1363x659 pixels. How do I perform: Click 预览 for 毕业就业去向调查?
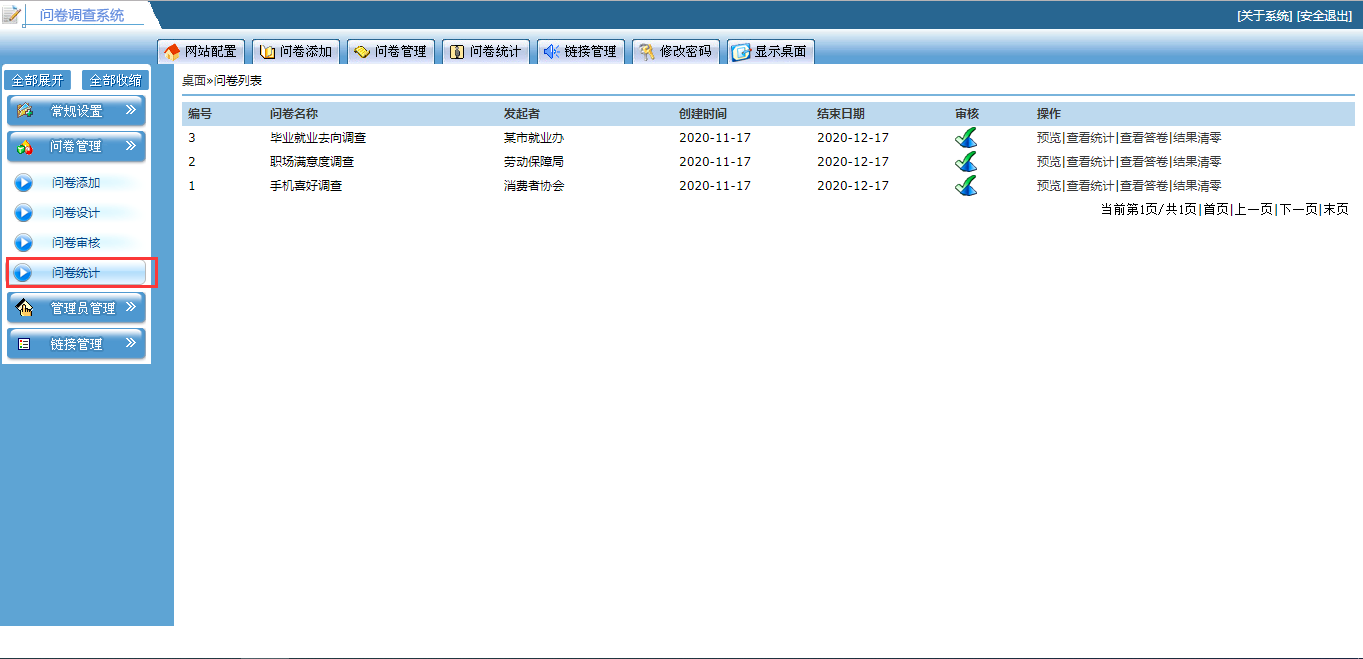[1049, 138]
